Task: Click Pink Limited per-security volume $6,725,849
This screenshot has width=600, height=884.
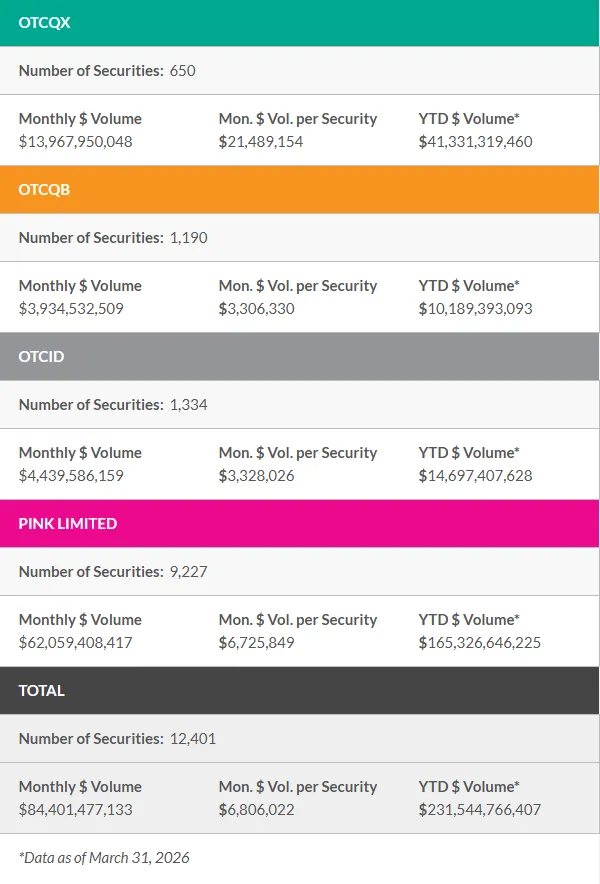Action: click(x=257, y=643)
